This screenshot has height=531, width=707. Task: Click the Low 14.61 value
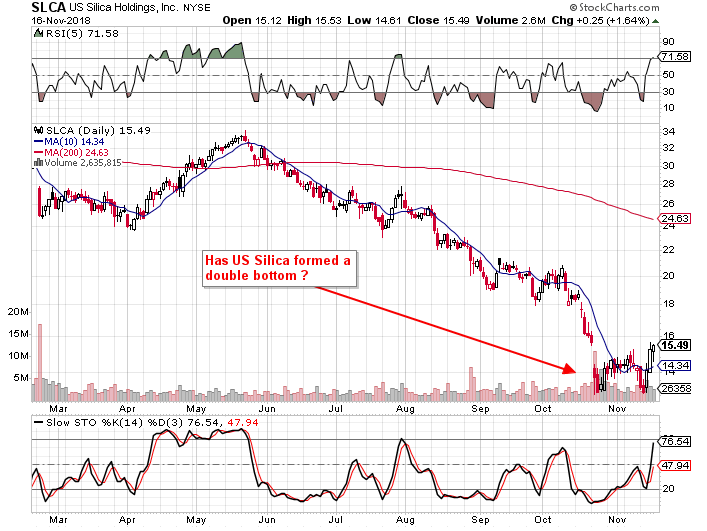coord(374,21)
